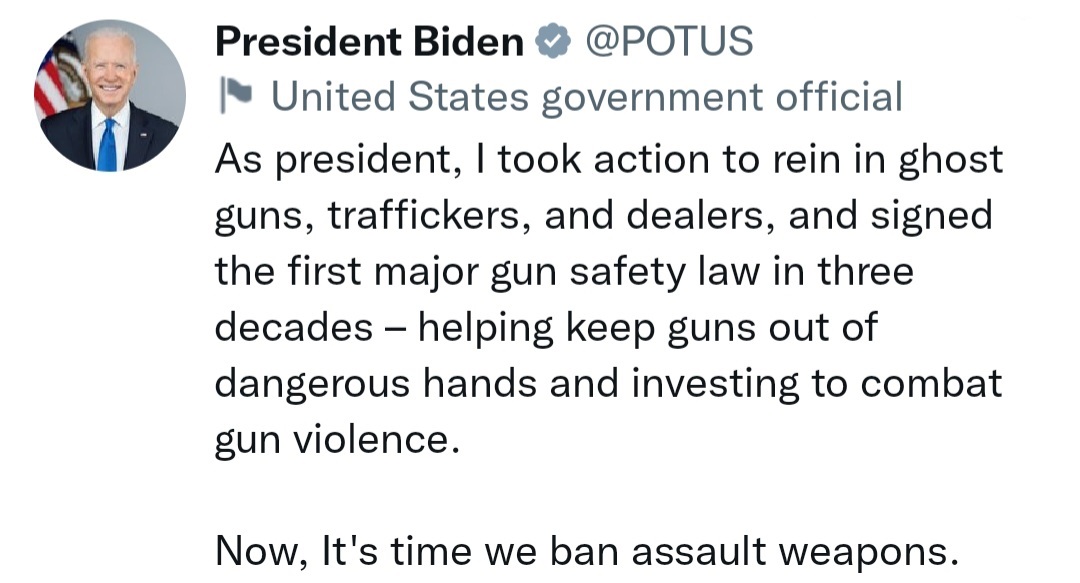Open President Biden's profile picture
The width and height of the screenshot is (1080, 583).
click(110, 95)
